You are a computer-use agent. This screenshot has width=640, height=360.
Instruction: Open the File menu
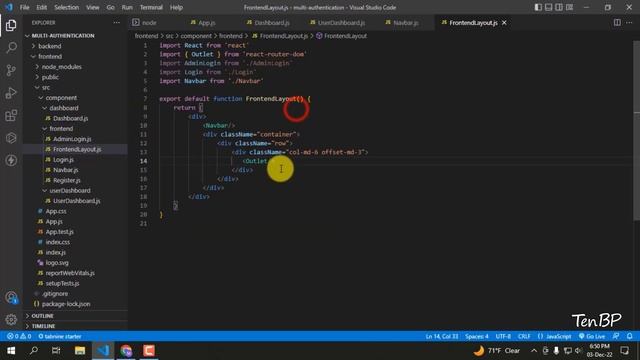point(24,7)
